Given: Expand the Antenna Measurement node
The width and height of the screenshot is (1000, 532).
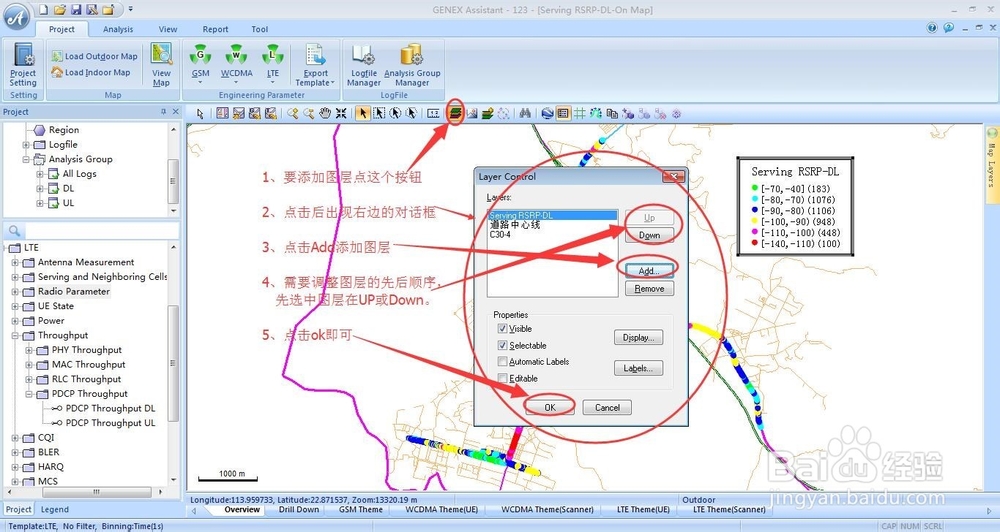Looking at the screenshot, I should tap(15, 262).
